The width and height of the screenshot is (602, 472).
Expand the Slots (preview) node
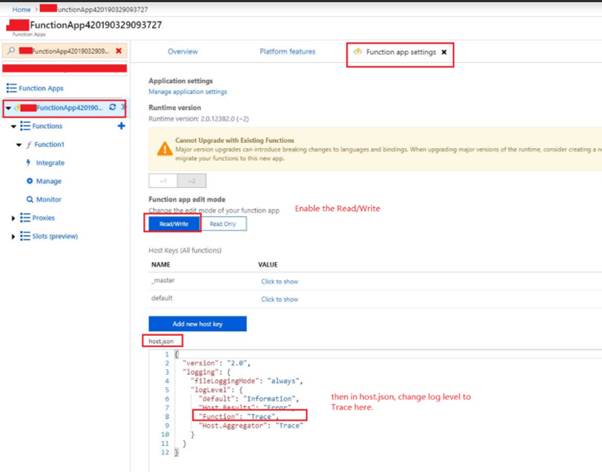point(13,237)
